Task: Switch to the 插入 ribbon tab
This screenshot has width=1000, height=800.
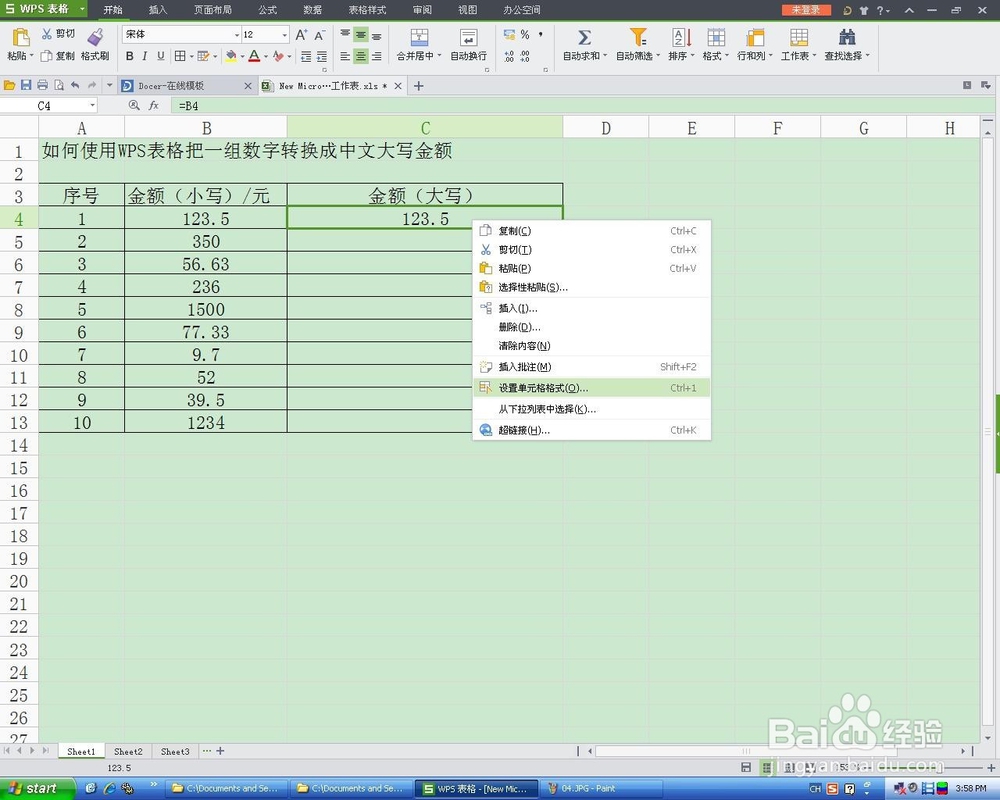Action: pyautogui.click(x=157, y=10)
